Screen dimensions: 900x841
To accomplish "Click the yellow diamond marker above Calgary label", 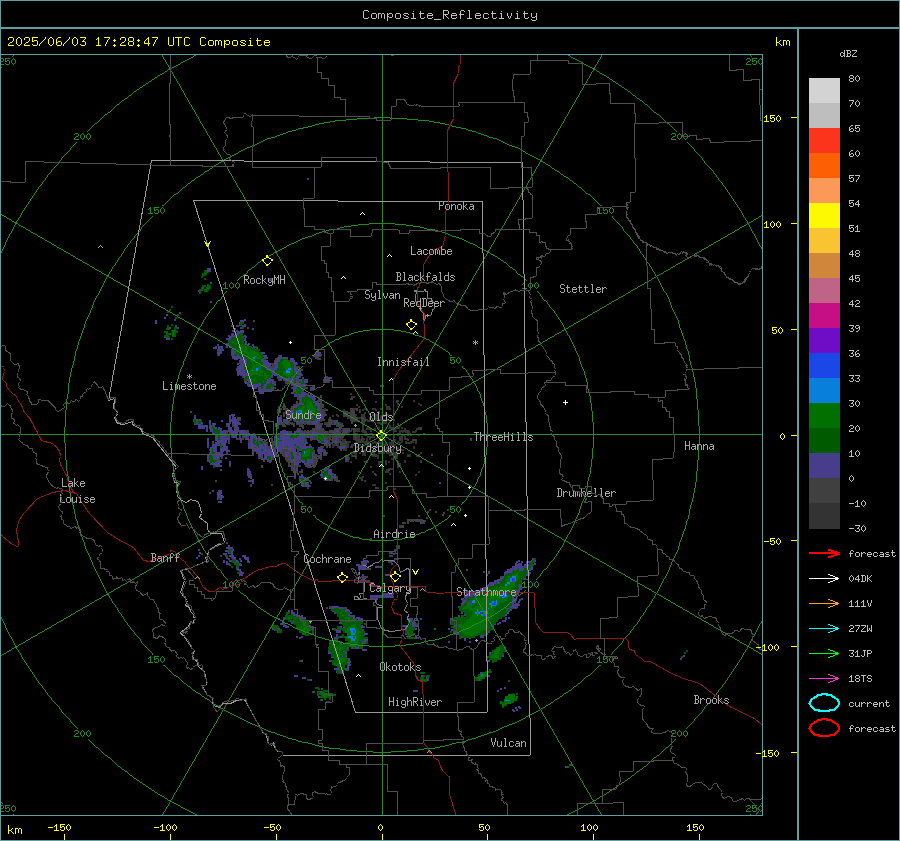I will pyautogui.click(x=395, y=576).
